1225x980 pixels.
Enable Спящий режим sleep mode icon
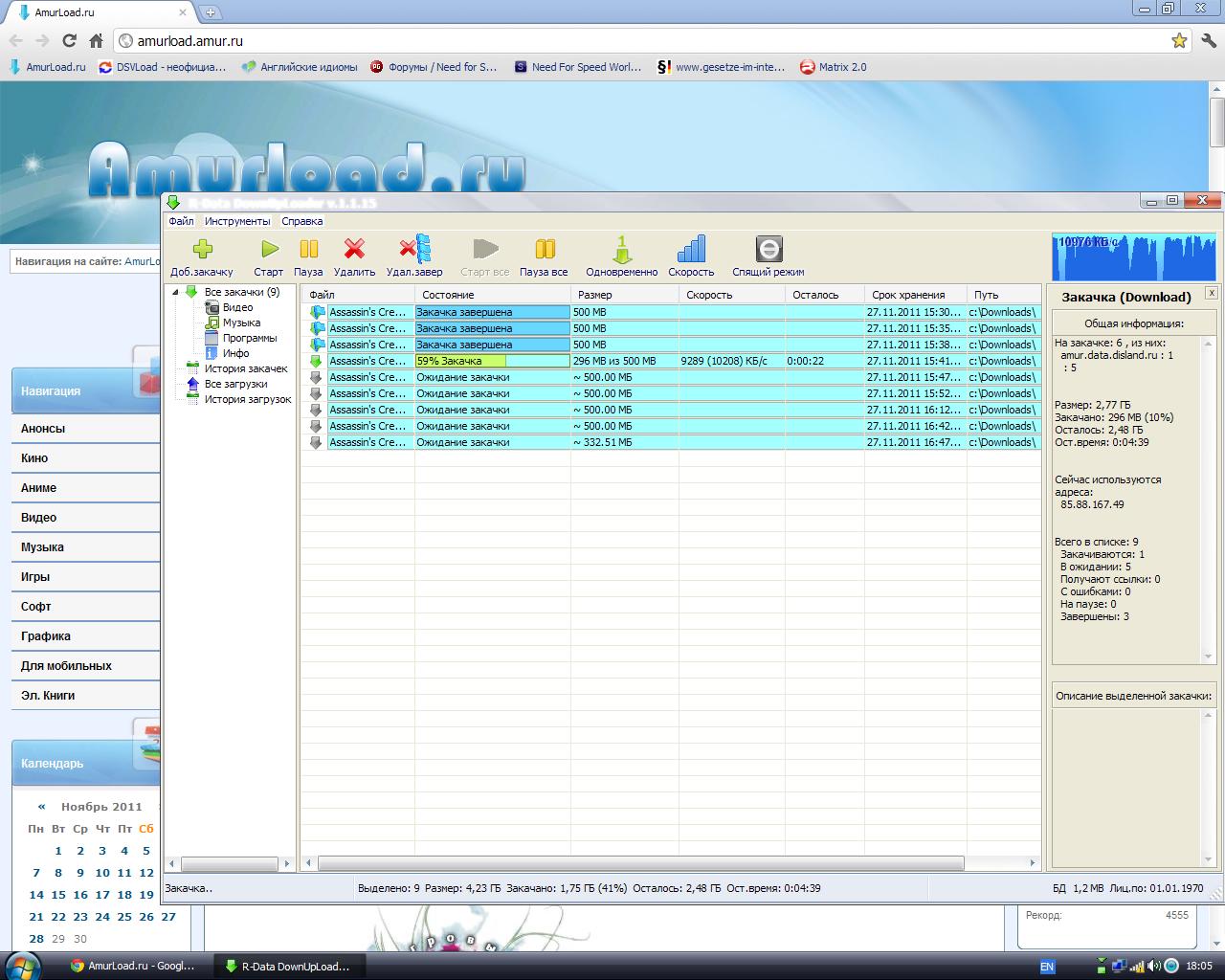[x=768, y=249]
